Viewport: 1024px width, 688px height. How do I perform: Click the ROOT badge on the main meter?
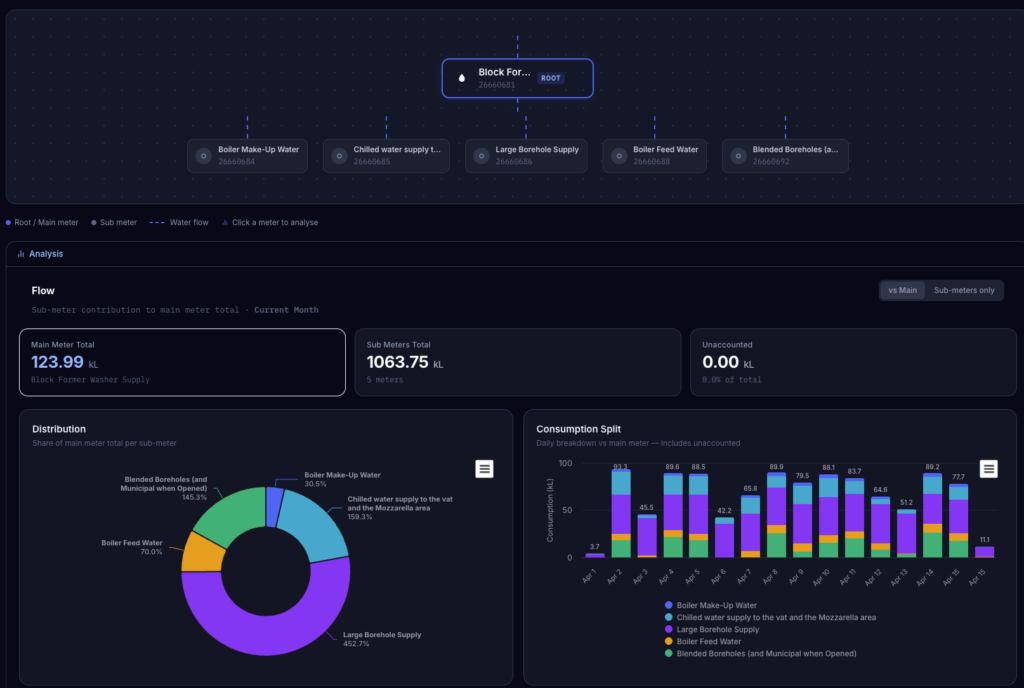pyautogui.click(x=551, y=78)
